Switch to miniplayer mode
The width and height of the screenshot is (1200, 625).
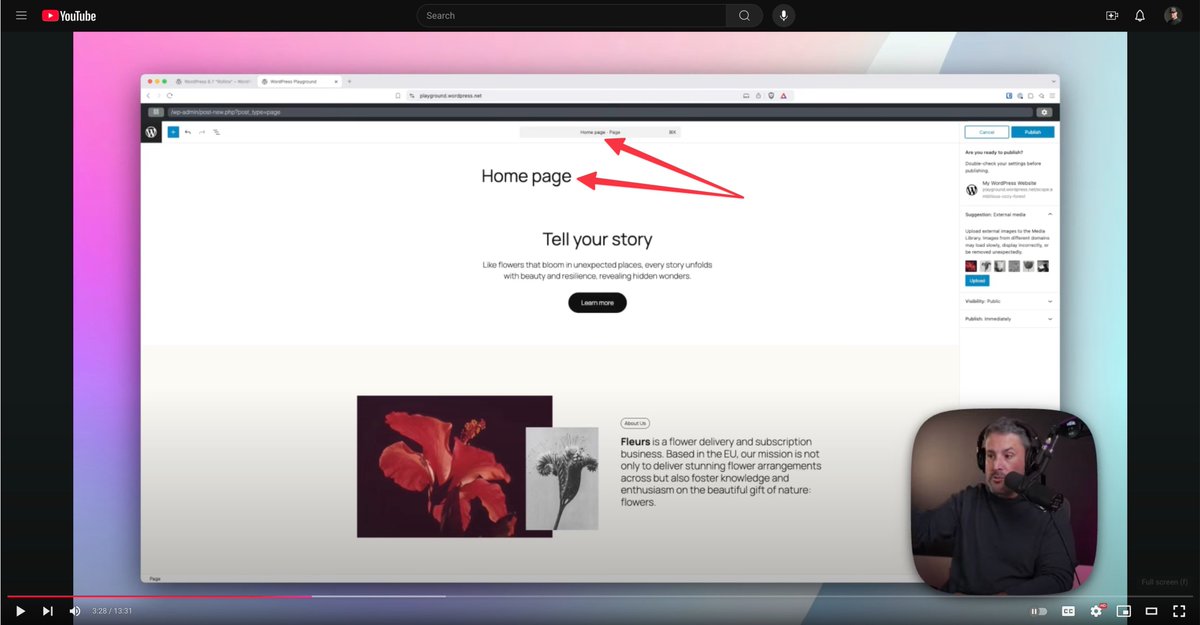pos(1123,611)
